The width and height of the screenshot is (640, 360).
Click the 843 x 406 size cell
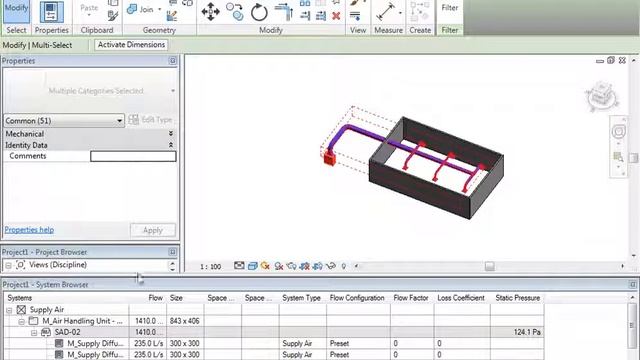(x=184, y=321)
